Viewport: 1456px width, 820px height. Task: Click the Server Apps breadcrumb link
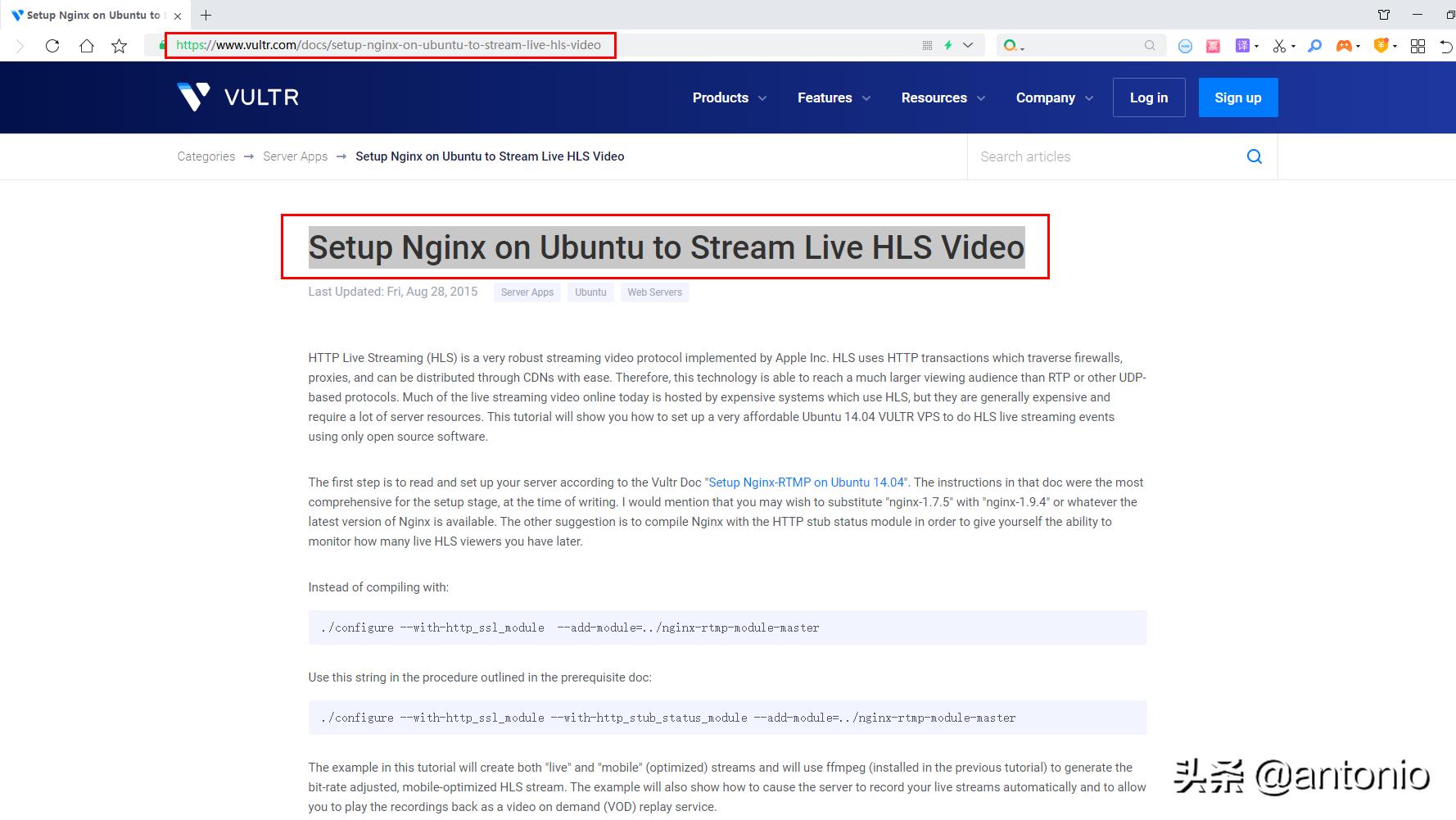[295, 156]
